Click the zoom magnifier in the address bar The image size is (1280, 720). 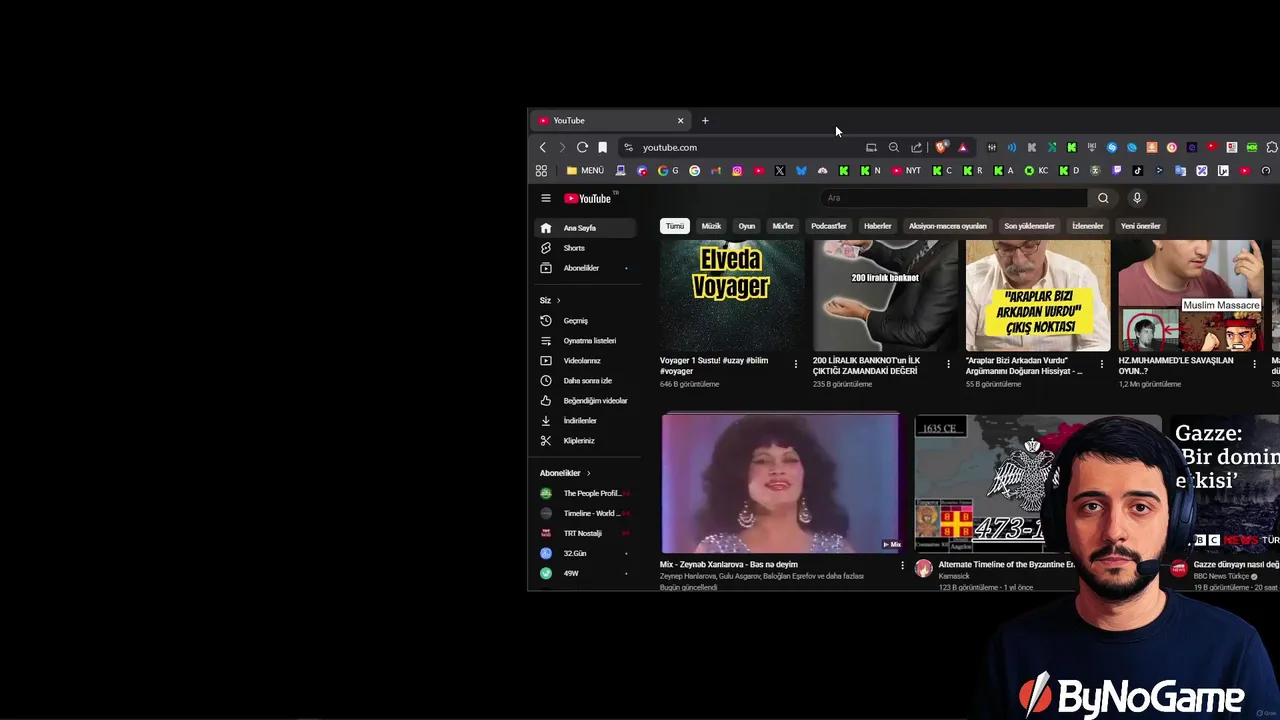[x=894, y=147]
